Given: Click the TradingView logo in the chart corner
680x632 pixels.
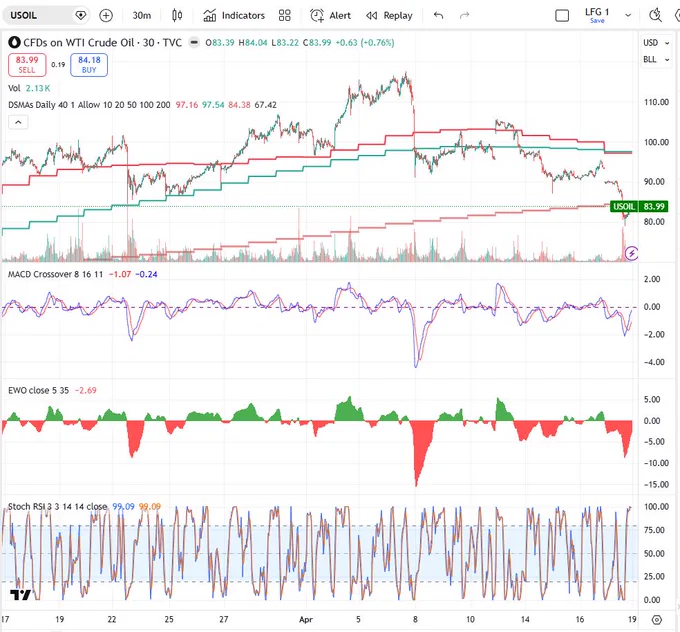Looking at the screenshot, I should tap(20, 594).
